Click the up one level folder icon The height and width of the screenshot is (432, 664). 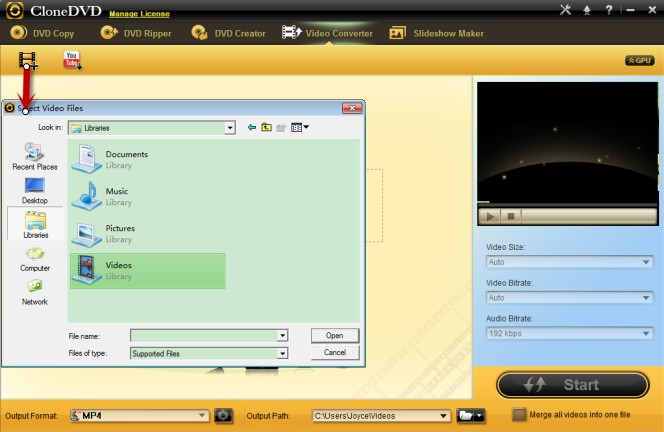click(266, 127)
